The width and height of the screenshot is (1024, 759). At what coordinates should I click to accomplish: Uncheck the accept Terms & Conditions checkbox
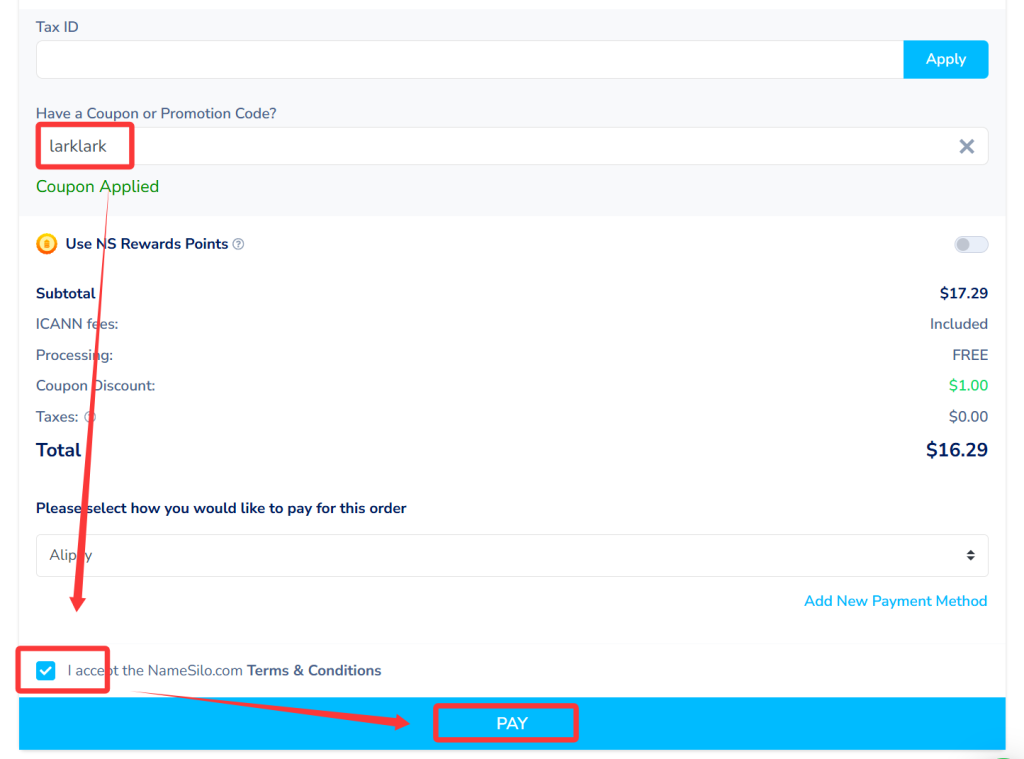(x=46, y=670)
